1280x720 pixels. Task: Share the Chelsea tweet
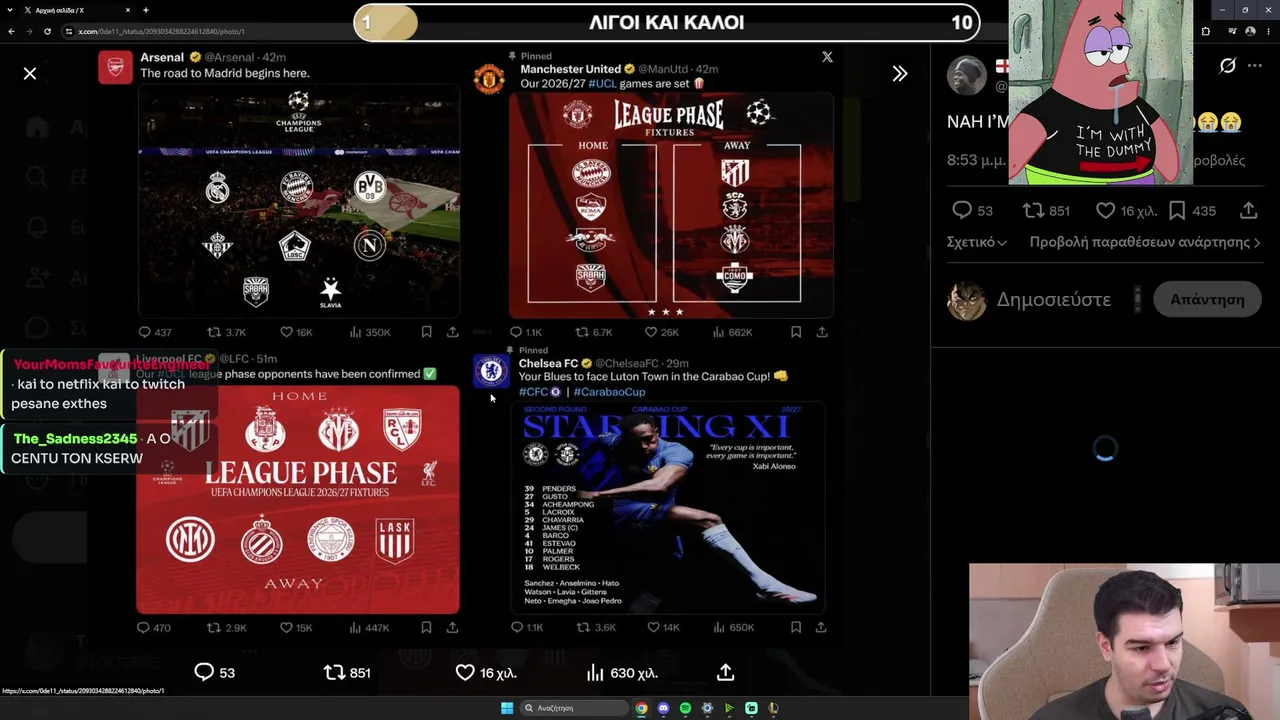click(x=821, y=627)
